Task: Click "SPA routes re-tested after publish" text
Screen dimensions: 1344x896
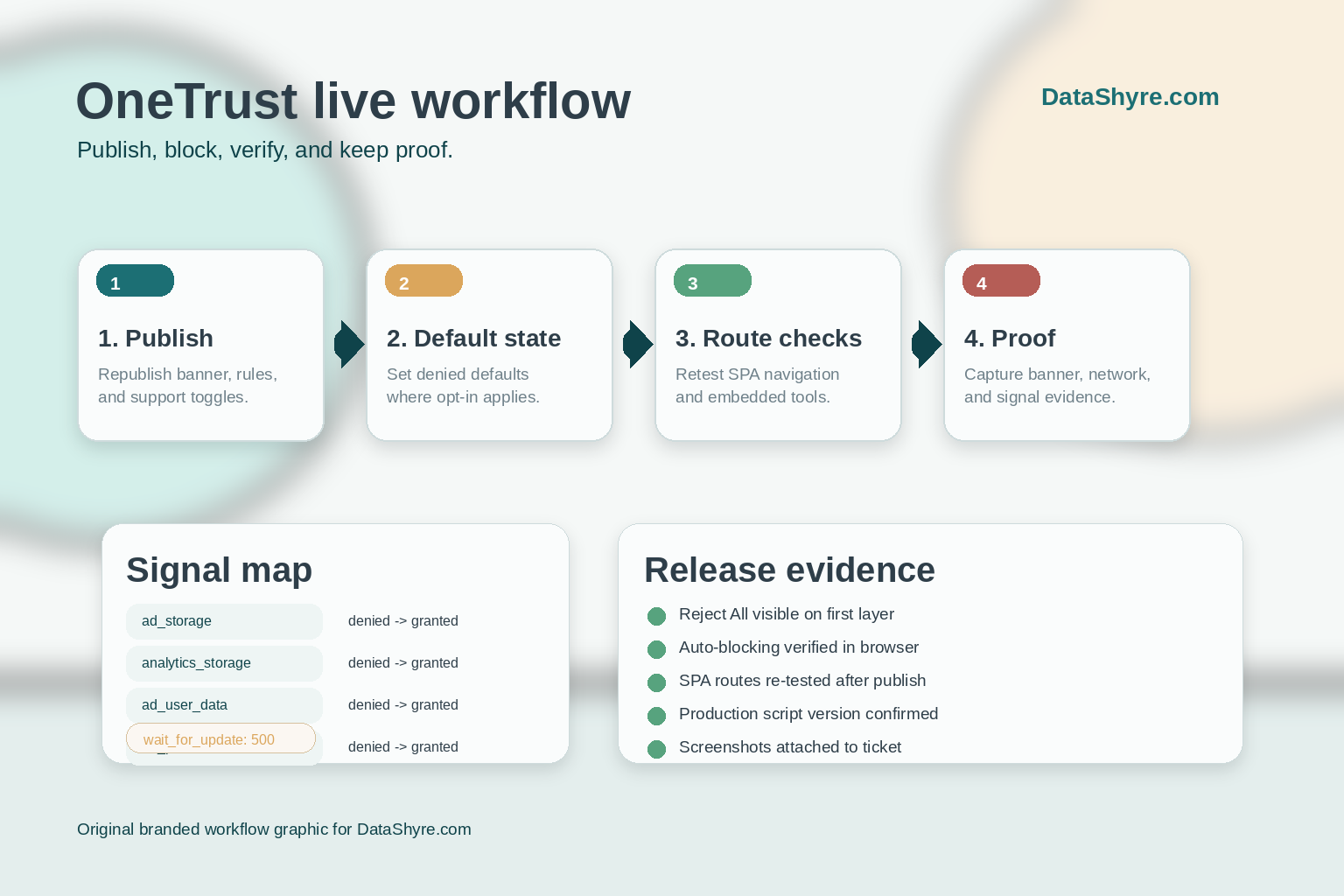Action: [x=802, y=681]
